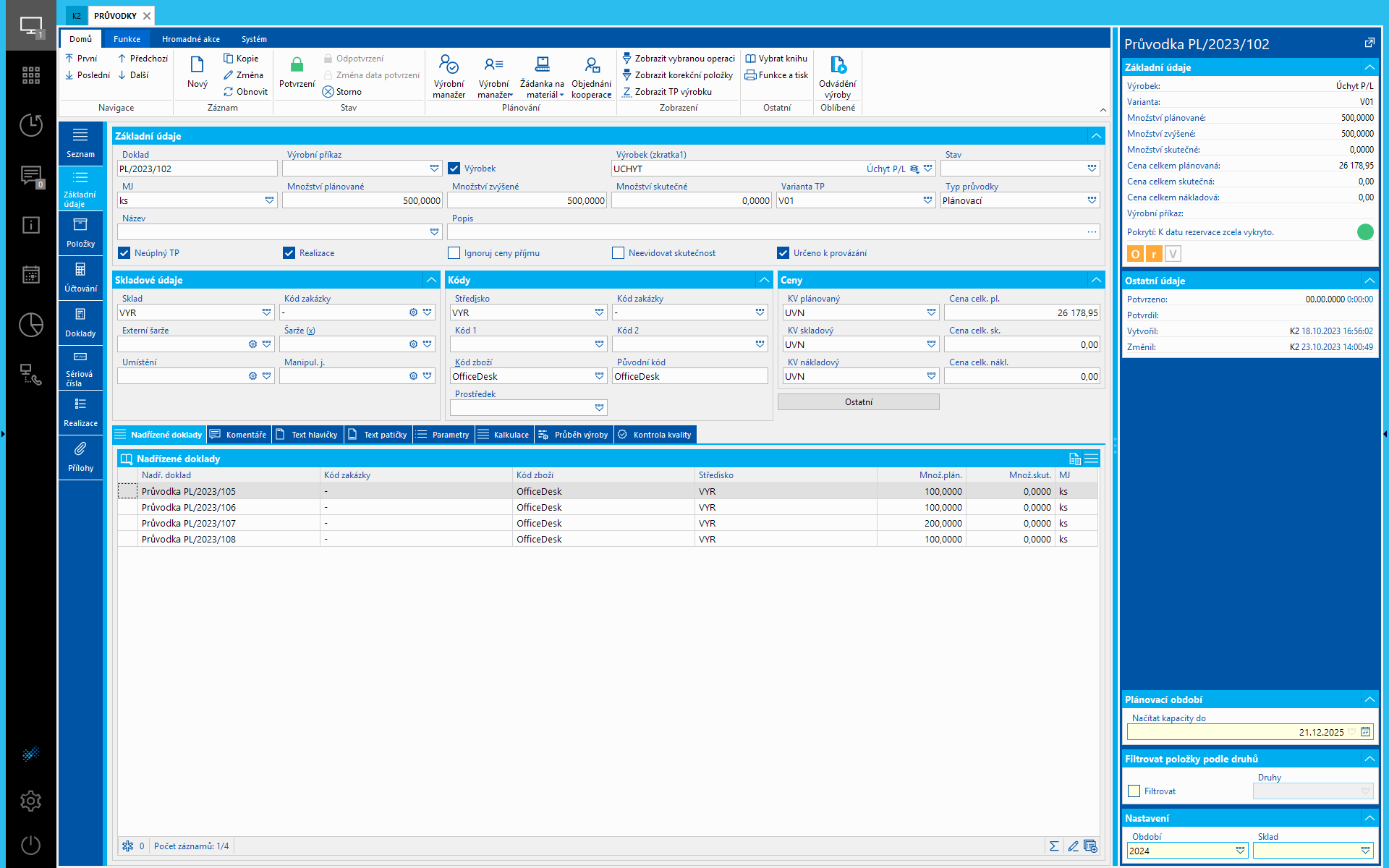
Task: Open Přílohy in the side panel
Action: click(x=80, y=456)
